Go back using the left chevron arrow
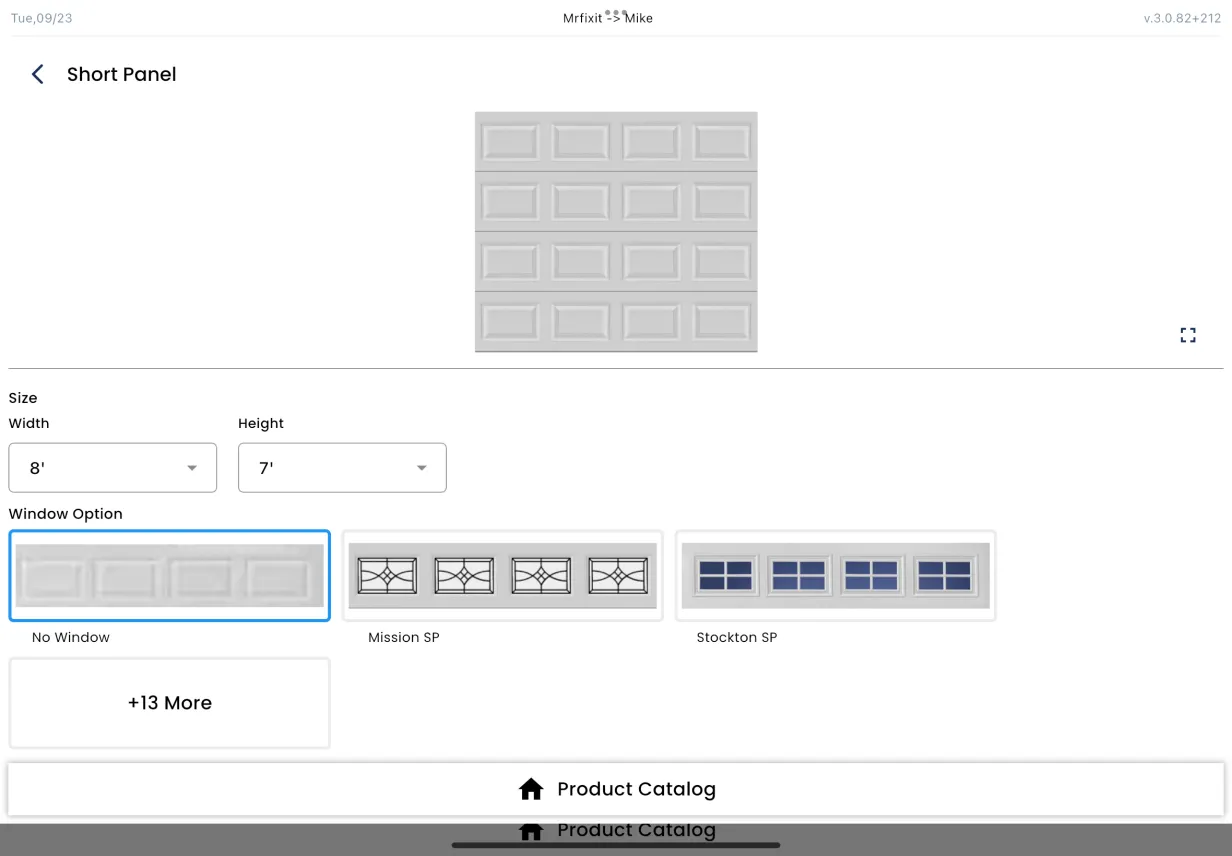 [38, 74]
